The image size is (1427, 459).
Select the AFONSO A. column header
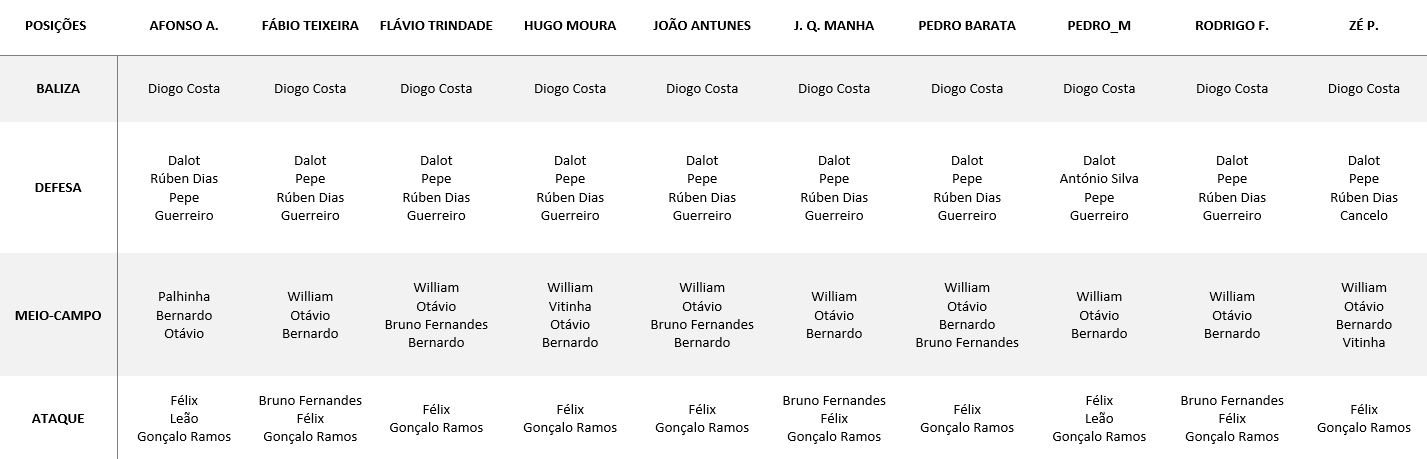coord(184,26)
